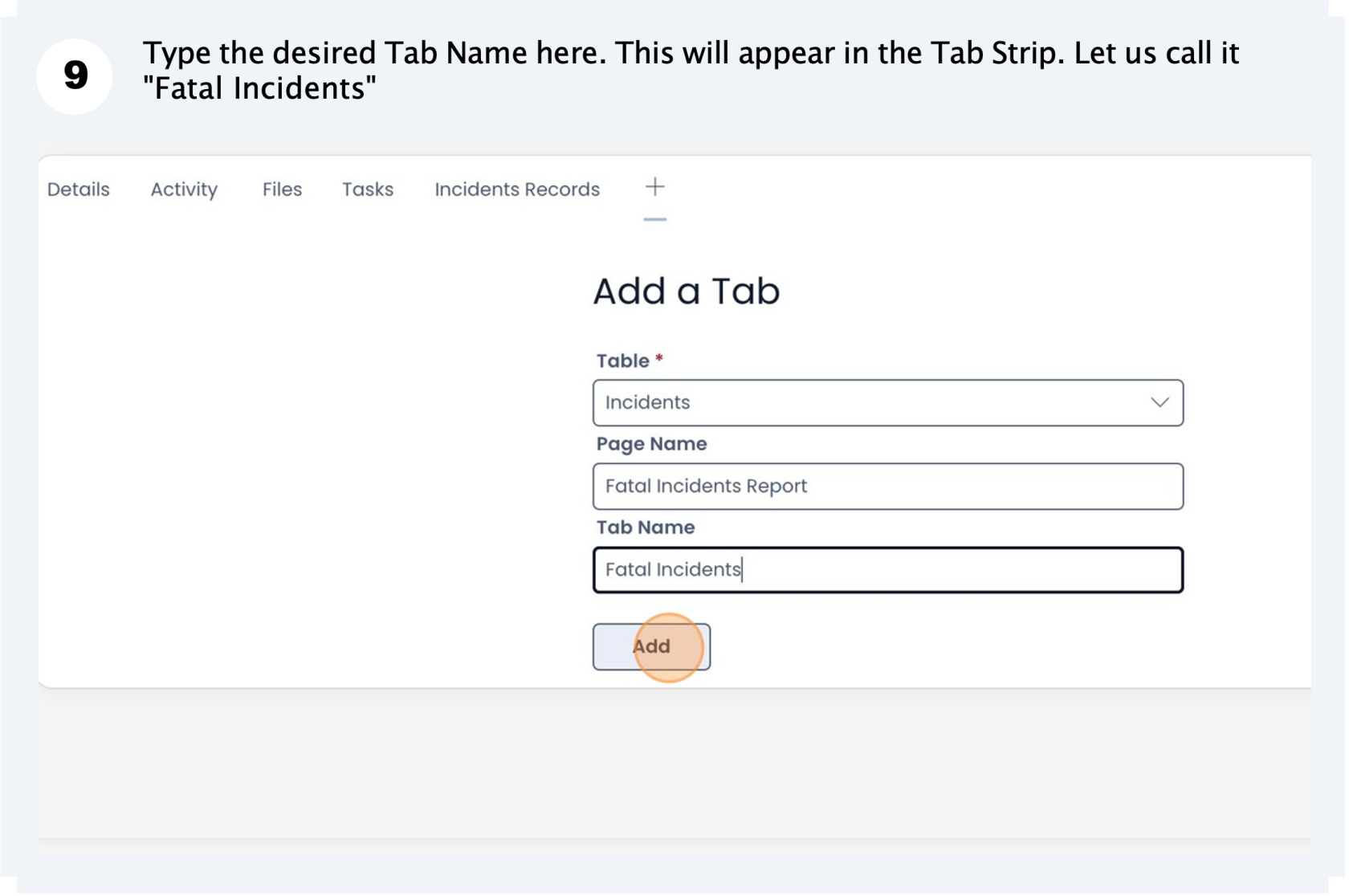Screen dimensions: 1349x896
Task: Switch to the Activity tab
Action: coord(184,189)
